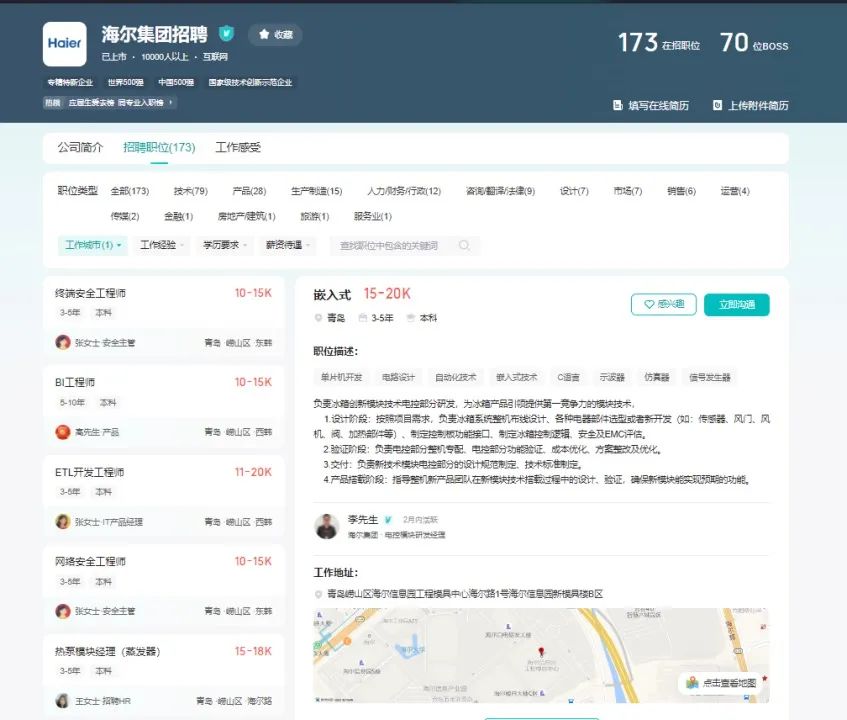Image resolution: width=847 pixels, height=720 pixels.
Task: Click the C语言 skill tag
Action: pos(568,377)
